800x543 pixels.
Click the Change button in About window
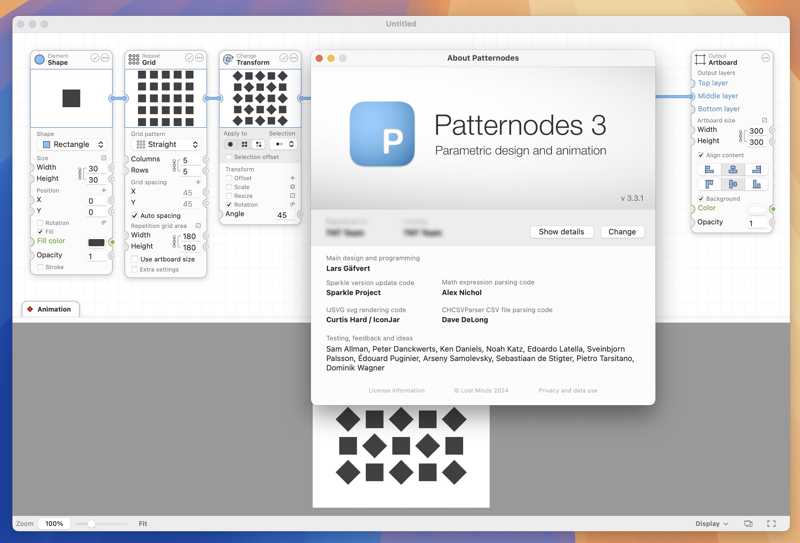[x=622, y=232]
